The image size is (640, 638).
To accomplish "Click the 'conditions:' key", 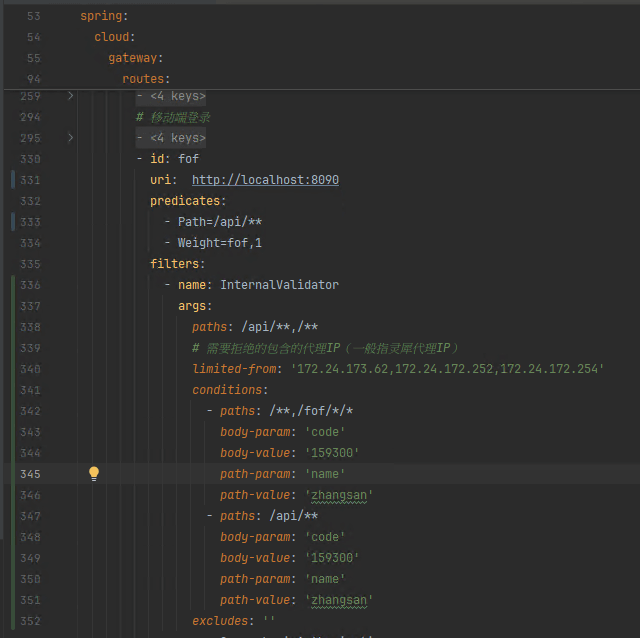I will 230,390.
